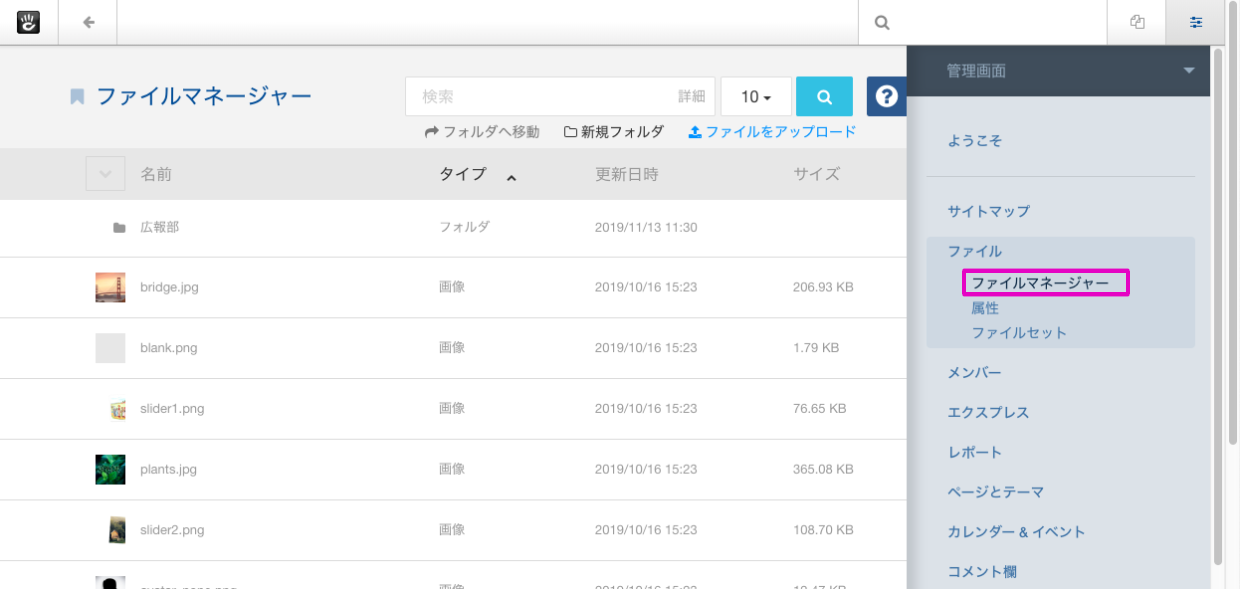Expand the 管理画面 panel dropdown arrow
1240x589 pixels.
pyautogui.click(x=1188, y=71)
